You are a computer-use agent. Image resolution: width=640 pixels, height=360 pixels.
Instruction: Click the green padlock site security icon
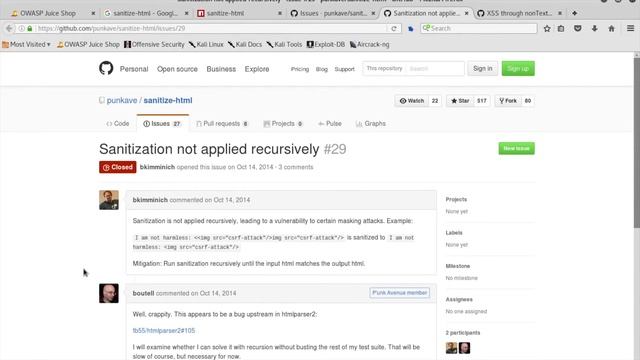coord(29,28)
